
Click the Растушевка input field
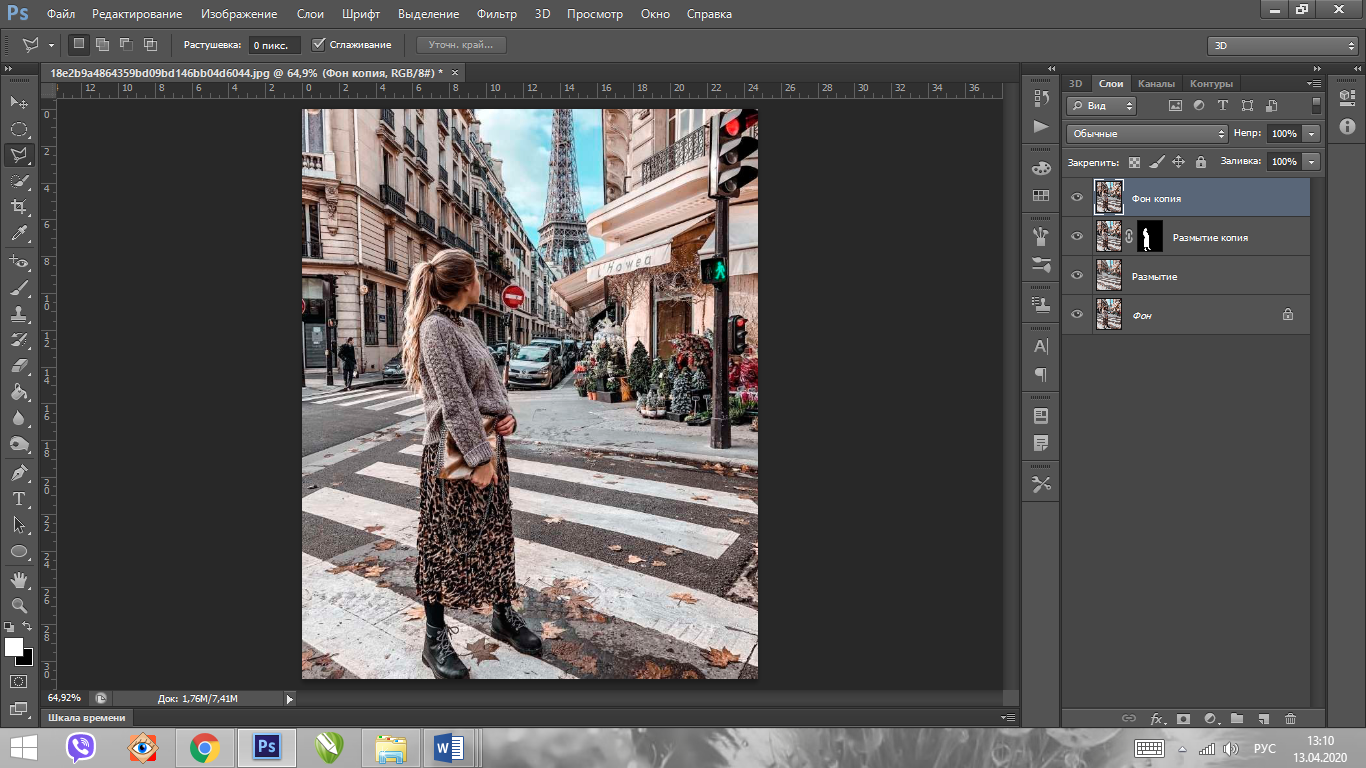273,45
